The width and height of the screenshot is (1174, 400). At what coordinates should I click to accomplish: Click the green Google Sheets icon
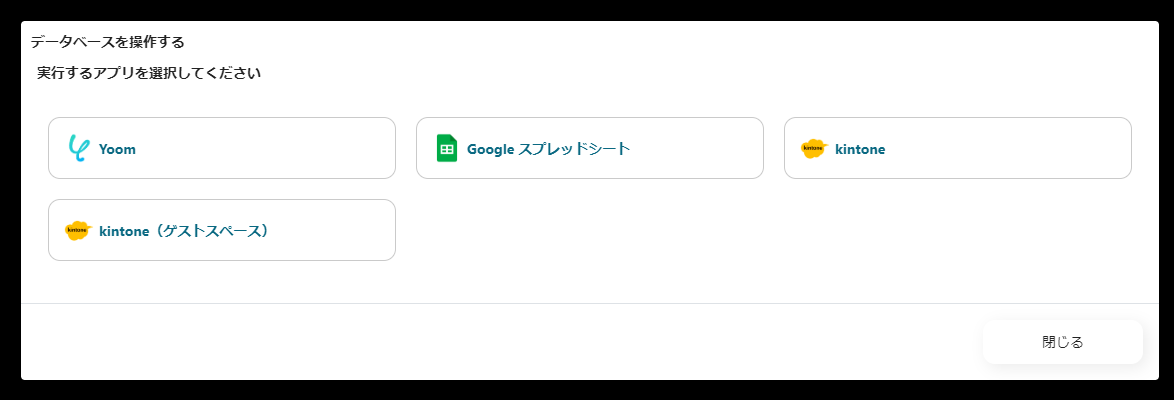point(446,149)
